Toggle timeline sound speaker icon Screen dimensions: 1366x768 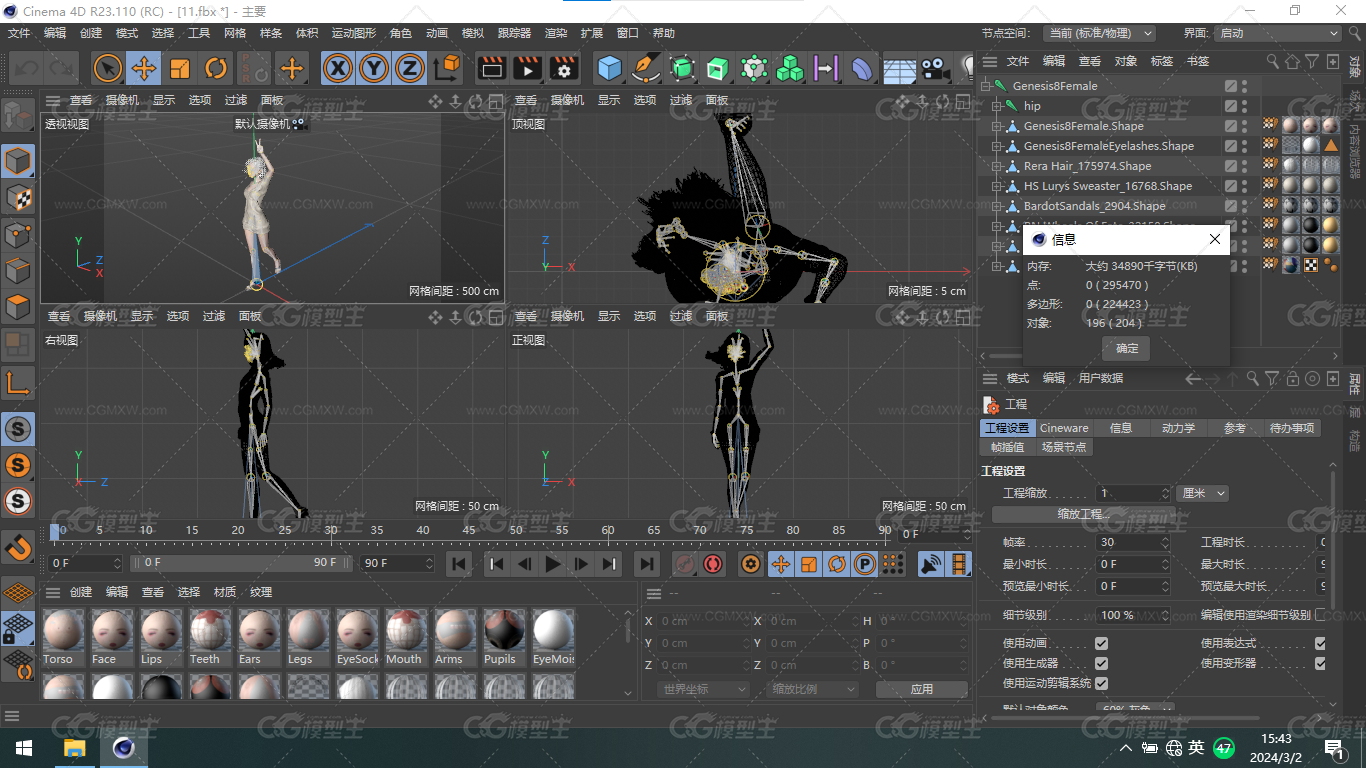(931, 564)
